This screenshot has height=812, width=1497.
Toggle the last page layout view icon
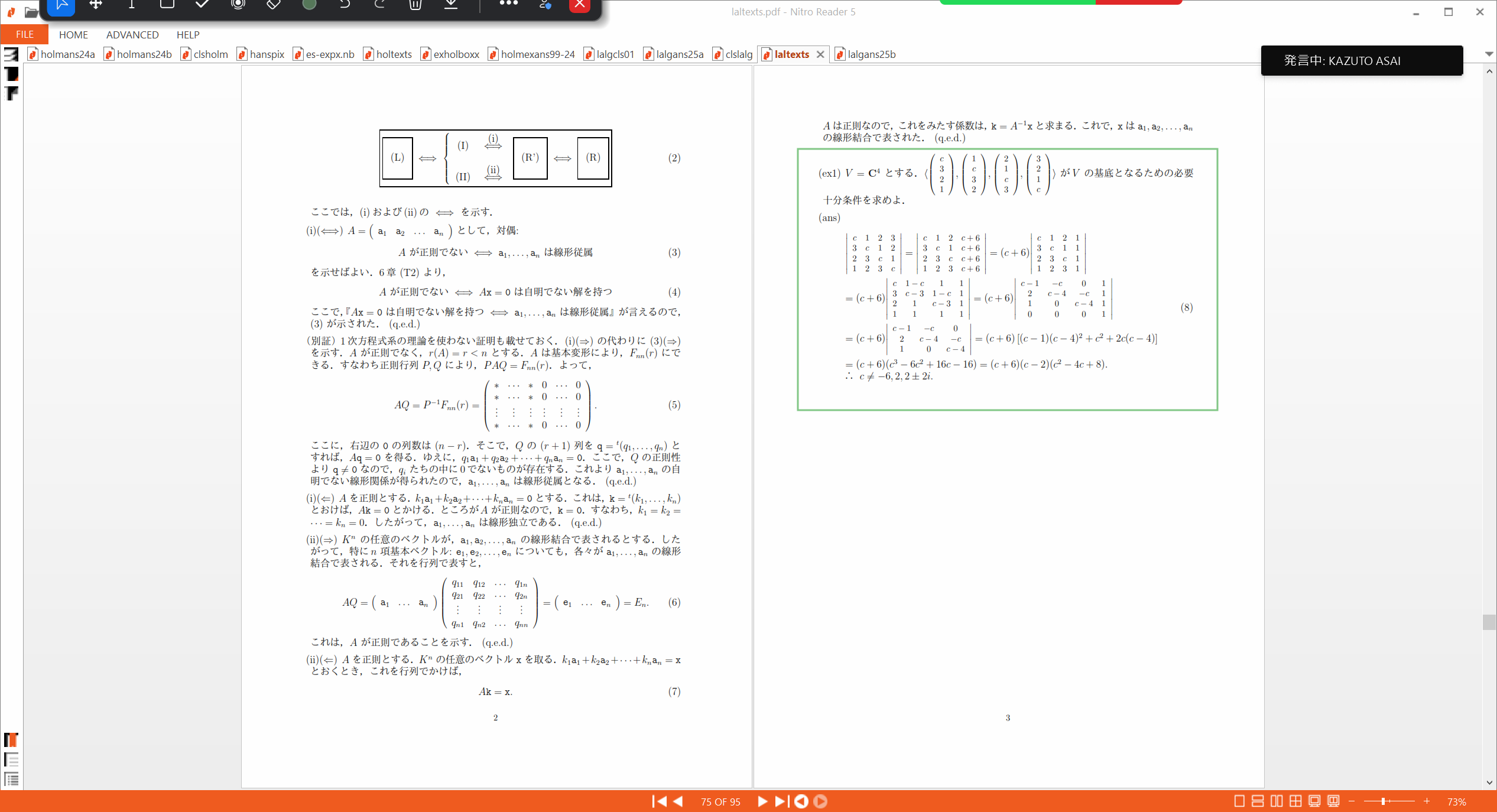(x=1333, y=801)
